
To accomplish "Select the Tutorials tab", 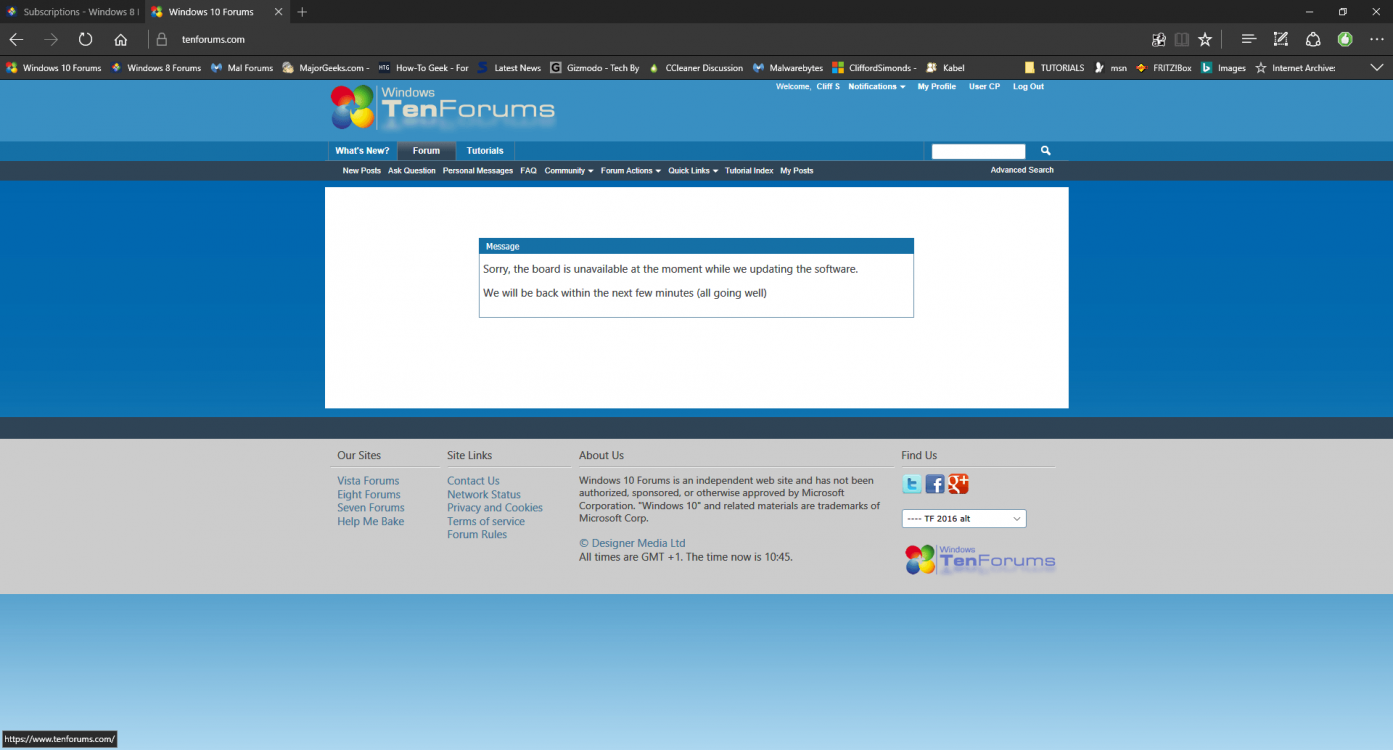I will (485, 151).
